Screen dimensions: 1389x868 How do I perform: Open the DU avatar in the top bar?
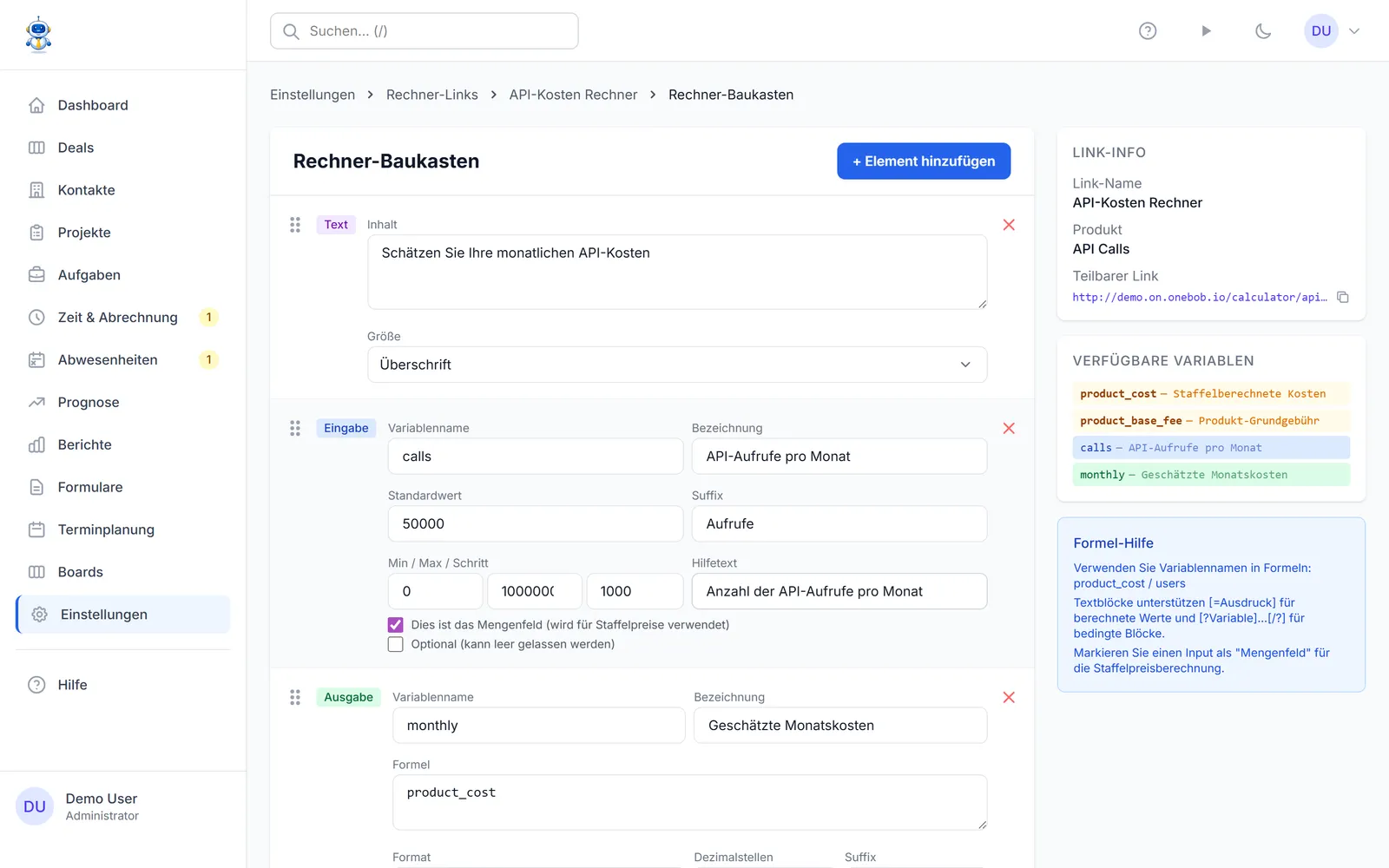tap(1321, 31)
